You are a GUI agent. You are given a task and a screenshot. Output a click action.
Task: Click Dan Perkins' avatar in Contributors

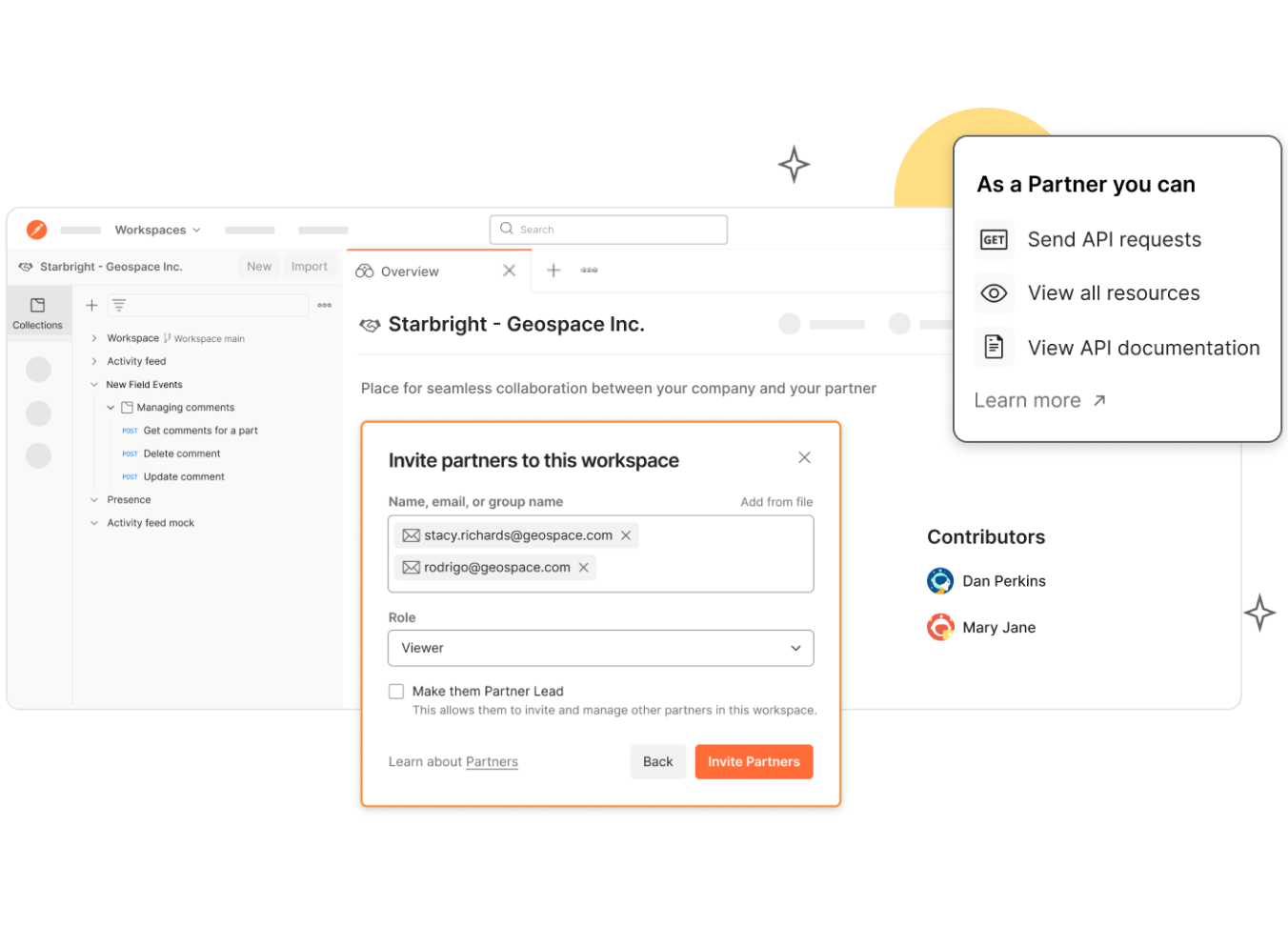click(x=939, y=580)
